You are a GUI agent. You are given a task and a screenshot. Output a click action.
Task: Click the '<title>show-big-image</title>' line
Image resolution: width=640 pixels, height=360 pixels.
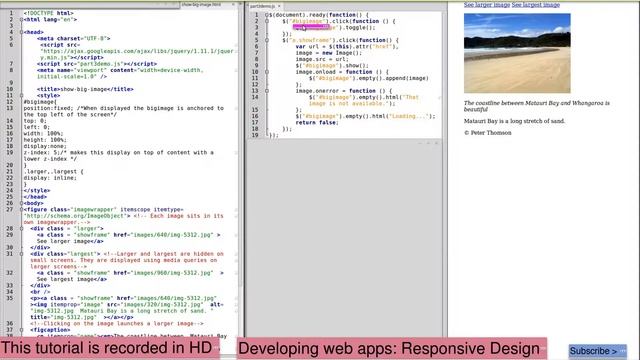point(85,89)
